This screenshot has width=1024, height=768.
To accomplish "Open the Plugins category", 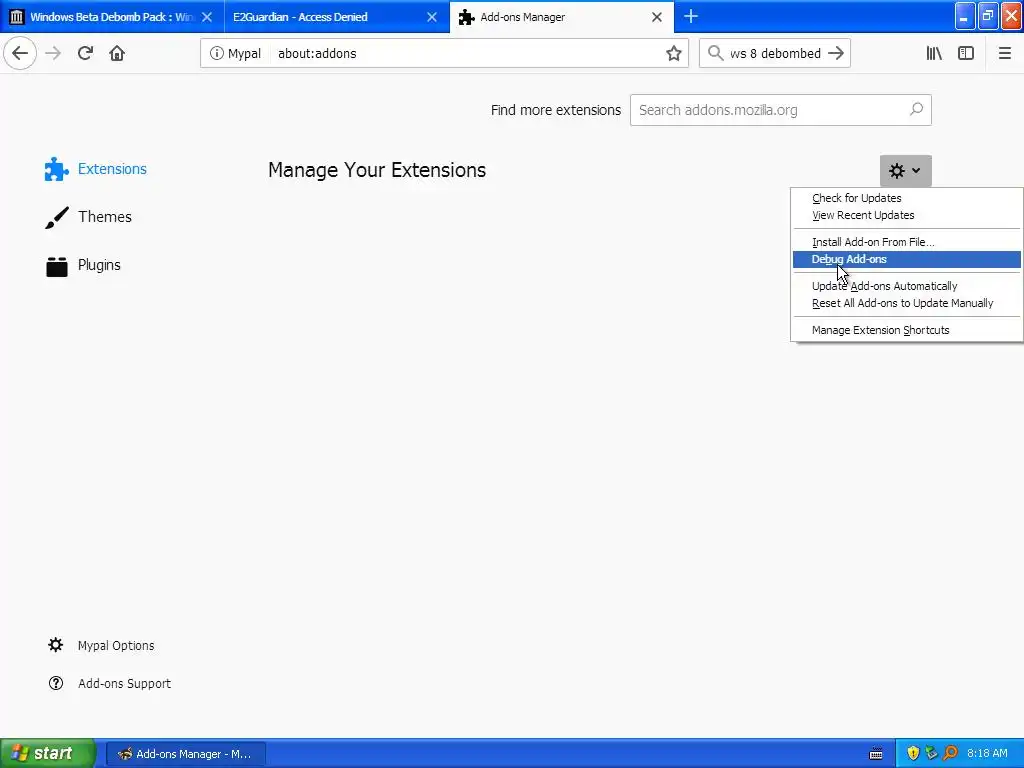I will pyautogui.click(x=83, y=265).
